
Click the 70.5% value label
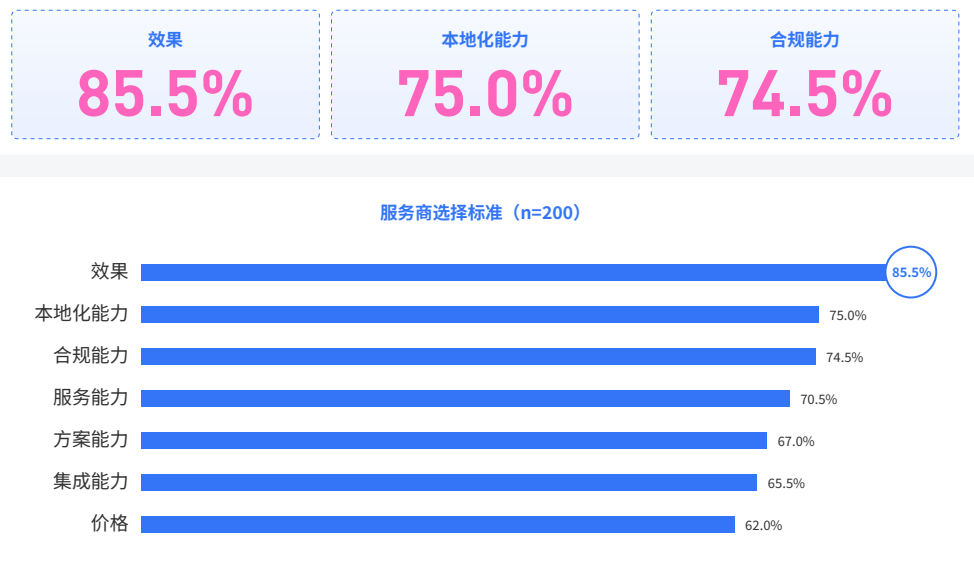[x=819, y=399]
